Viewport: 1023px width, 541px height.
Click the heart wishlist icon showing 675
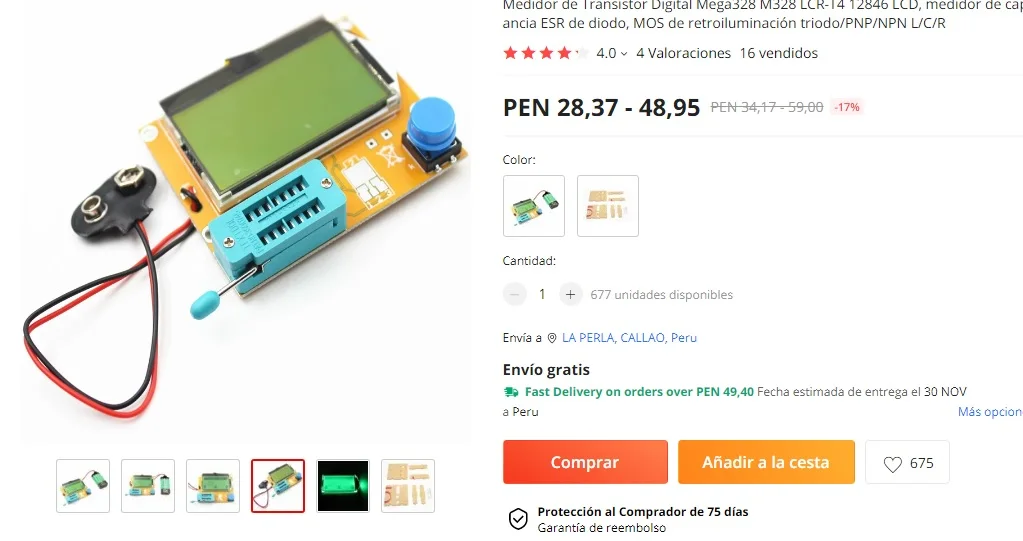[x=892, y=464]
